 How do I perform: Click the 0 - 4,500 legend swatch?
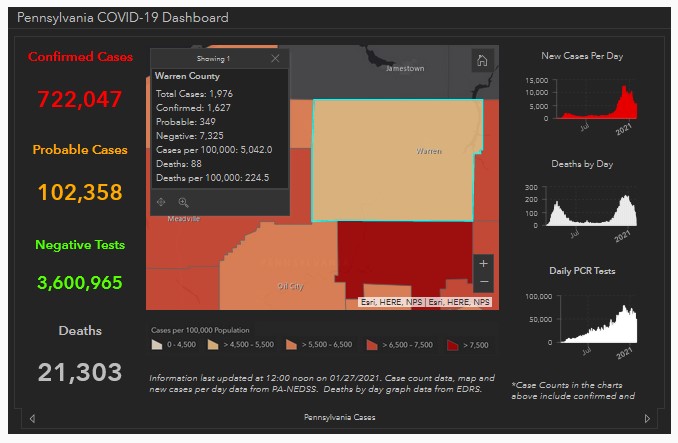click(x=156, y=345)
